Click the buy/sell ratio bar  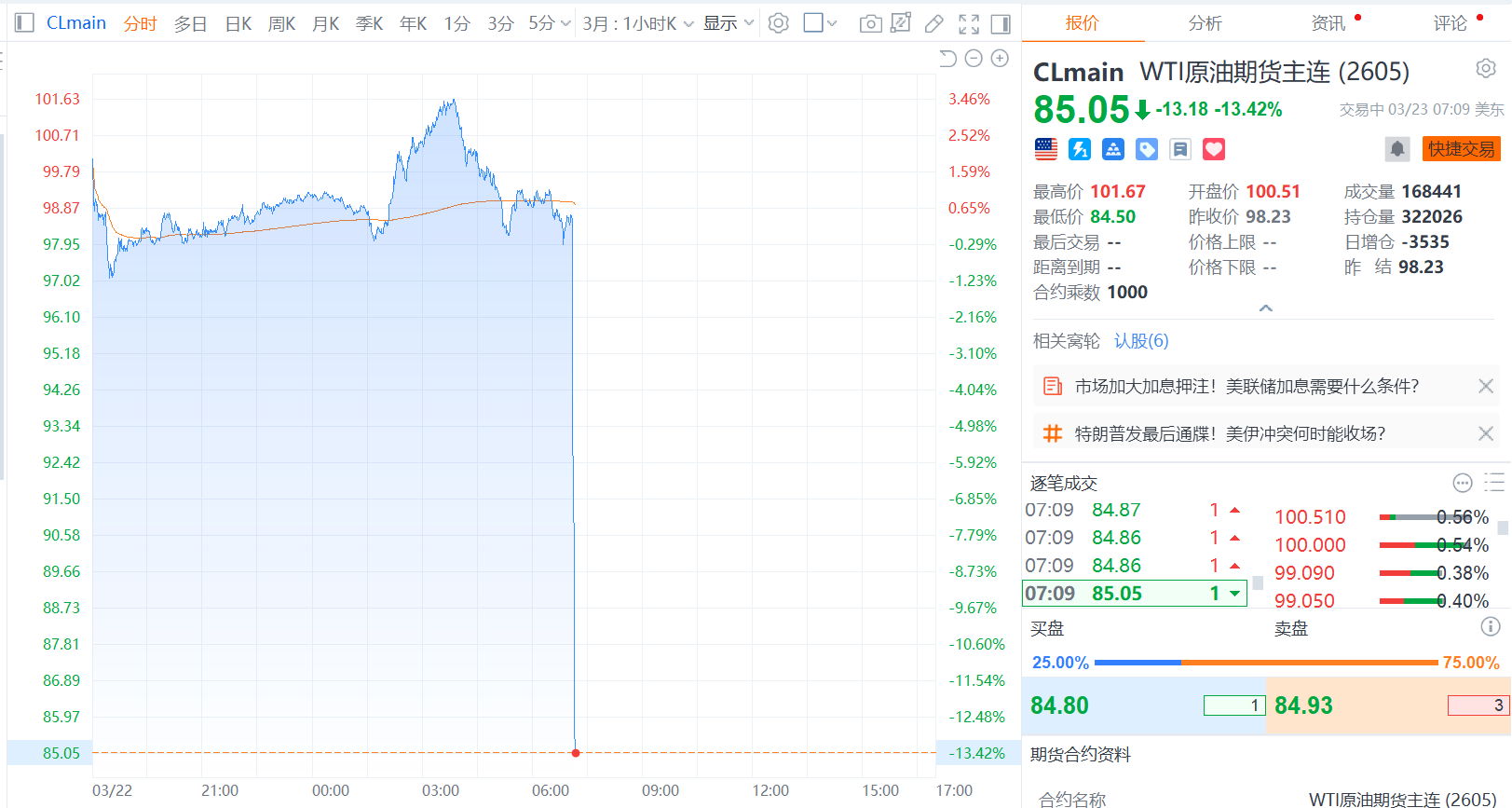(x=1265, y=663)
